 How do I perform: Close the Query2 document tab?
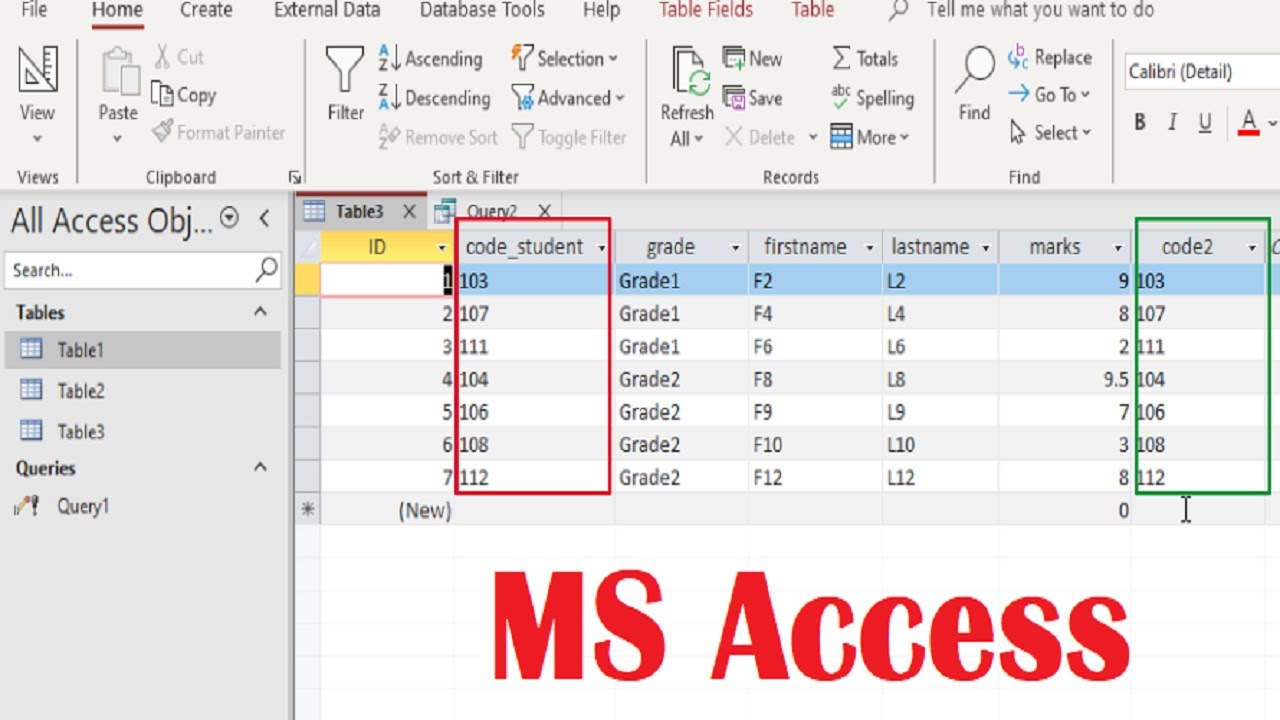coord(544,211)
